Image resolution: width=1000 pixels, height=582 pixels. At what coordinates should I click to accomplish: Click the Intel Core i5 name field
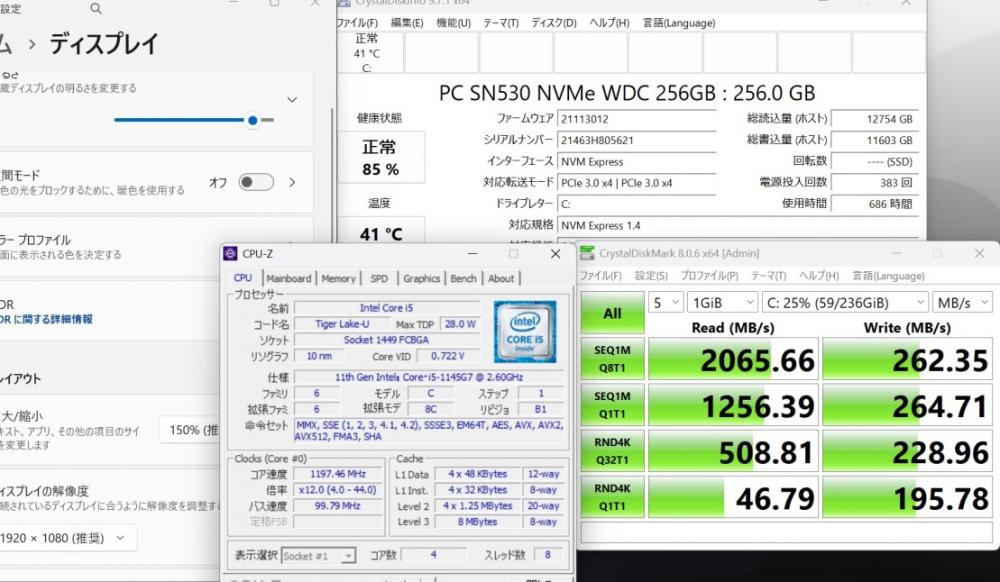coord(386,308)
